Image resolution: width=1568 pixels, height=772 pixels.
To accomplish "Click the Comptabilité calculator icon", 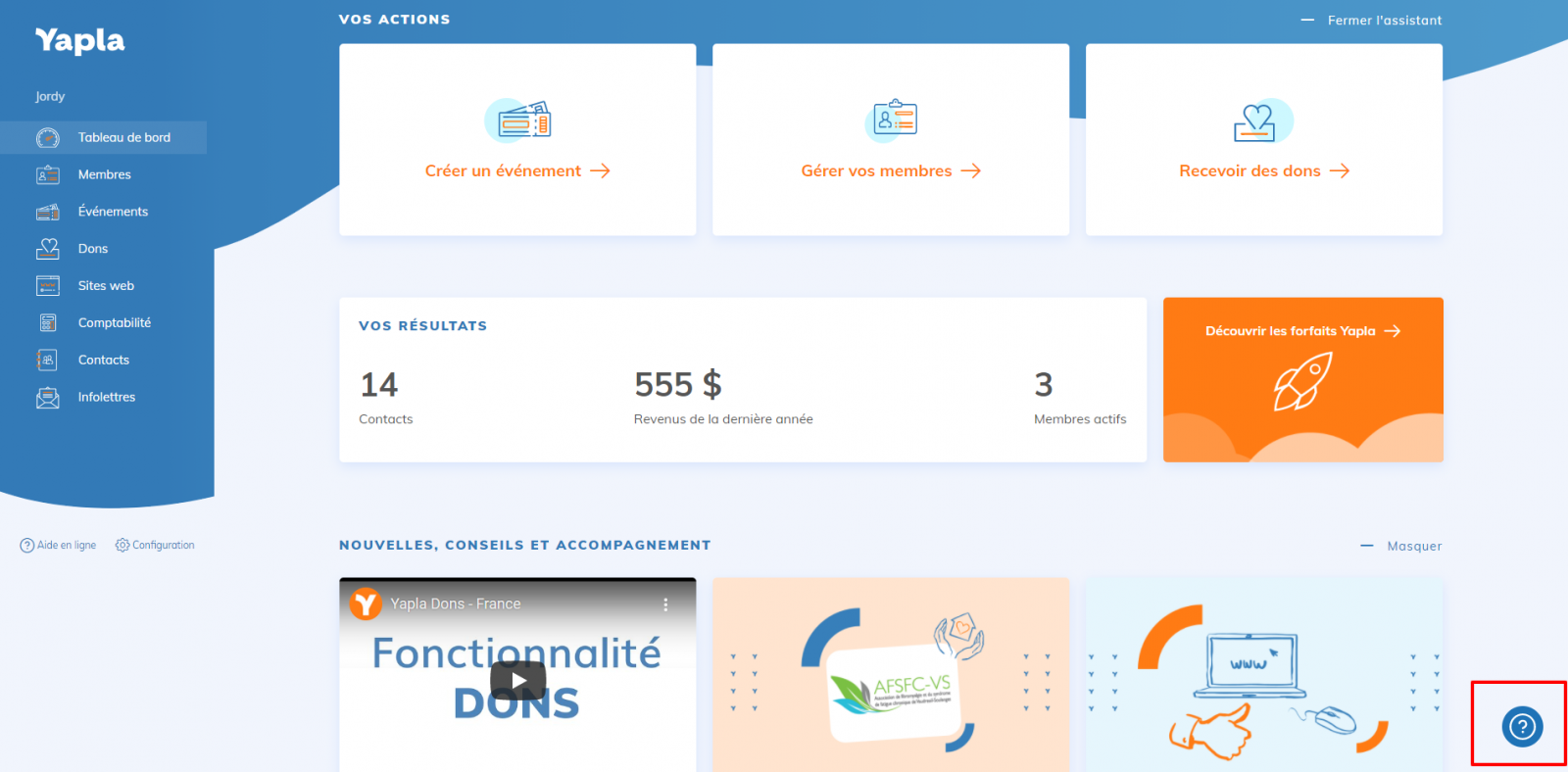I will (x=47, y=322).
